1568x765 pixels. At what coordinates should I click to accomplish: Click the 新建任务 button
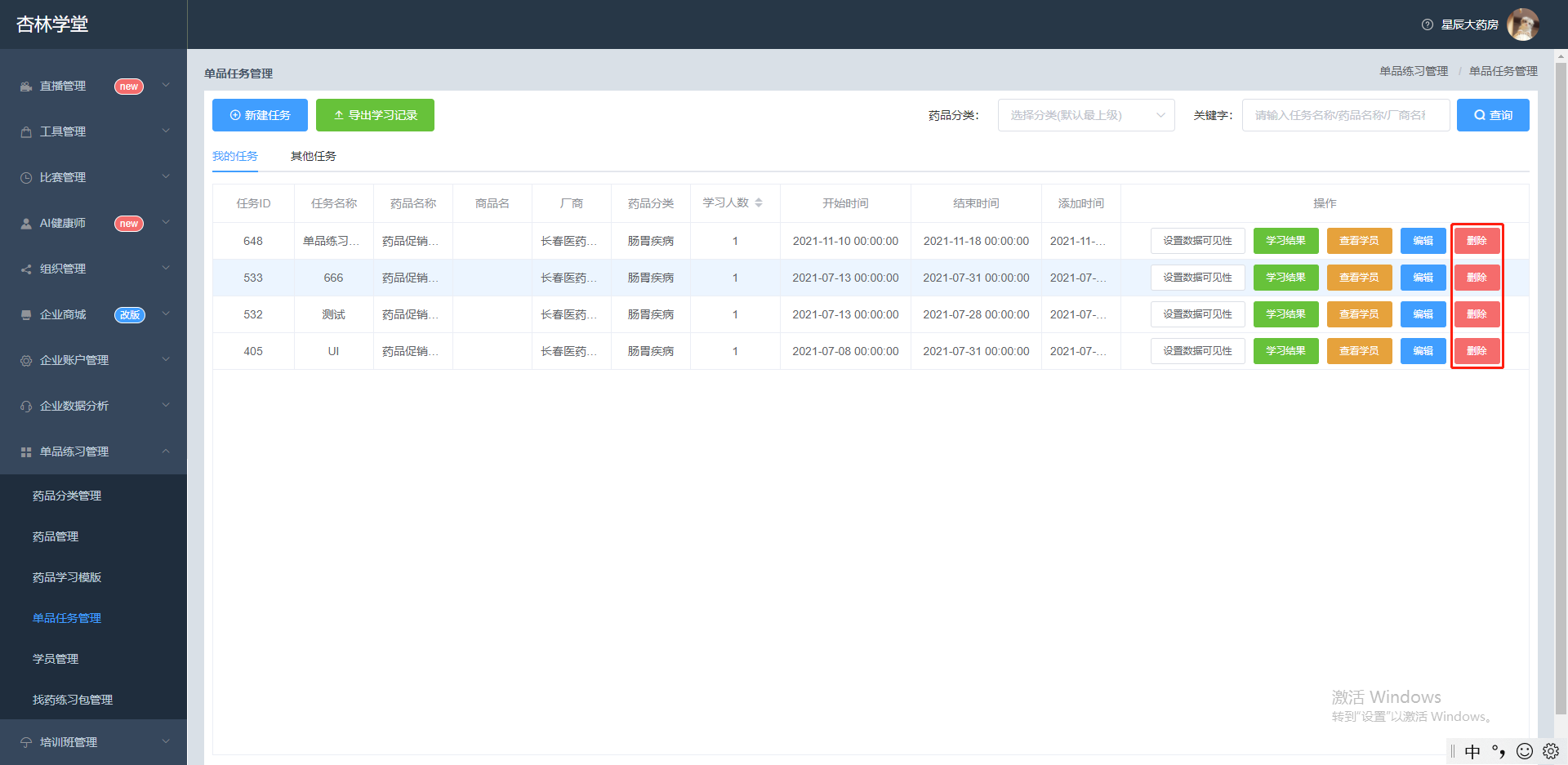click(260, 115)
